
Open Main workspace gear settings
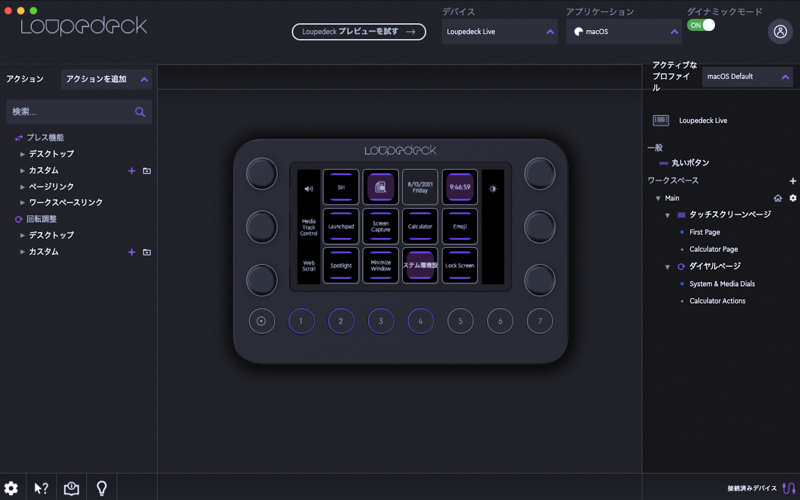point(793,198)
